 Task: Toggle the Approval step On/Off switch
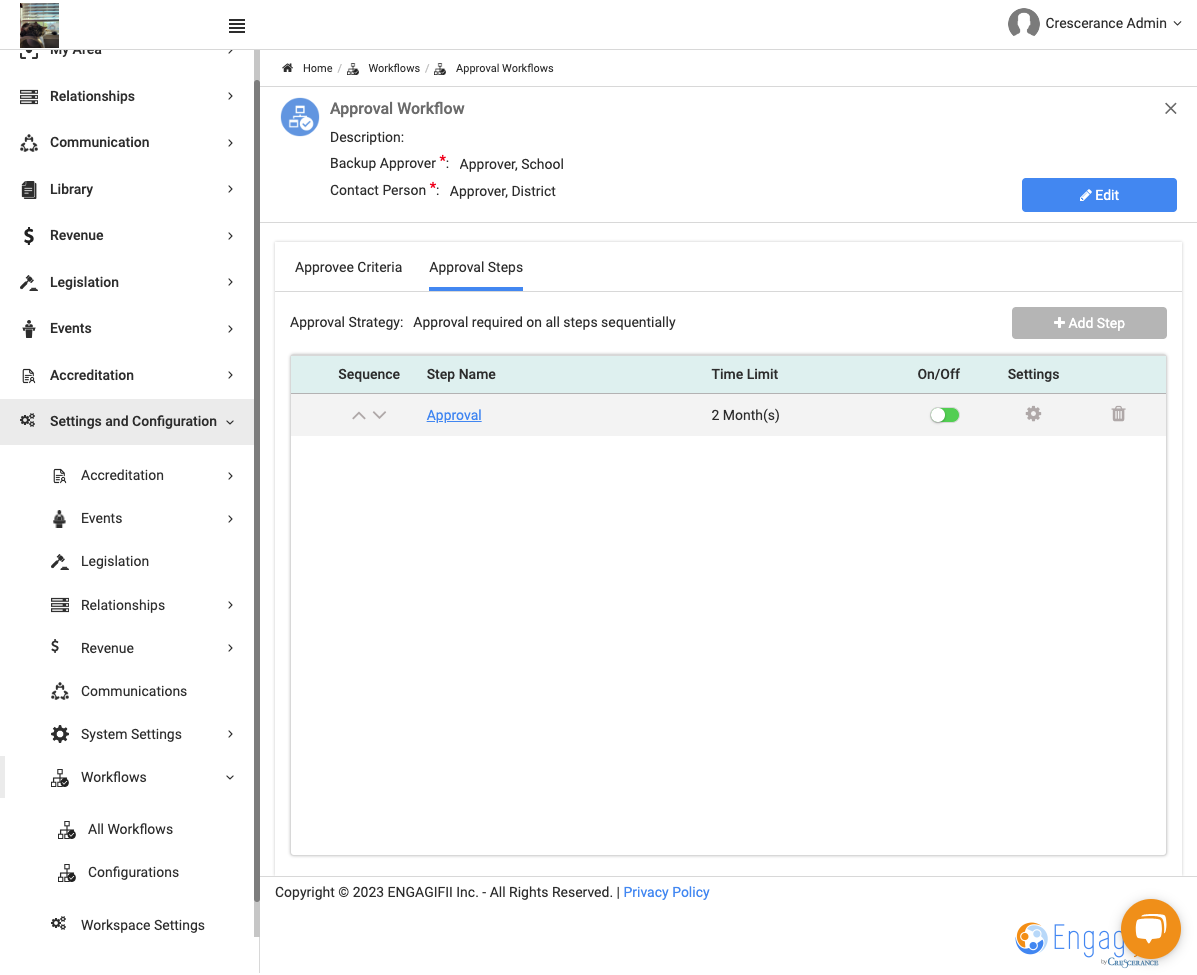(x=944, y=415)
